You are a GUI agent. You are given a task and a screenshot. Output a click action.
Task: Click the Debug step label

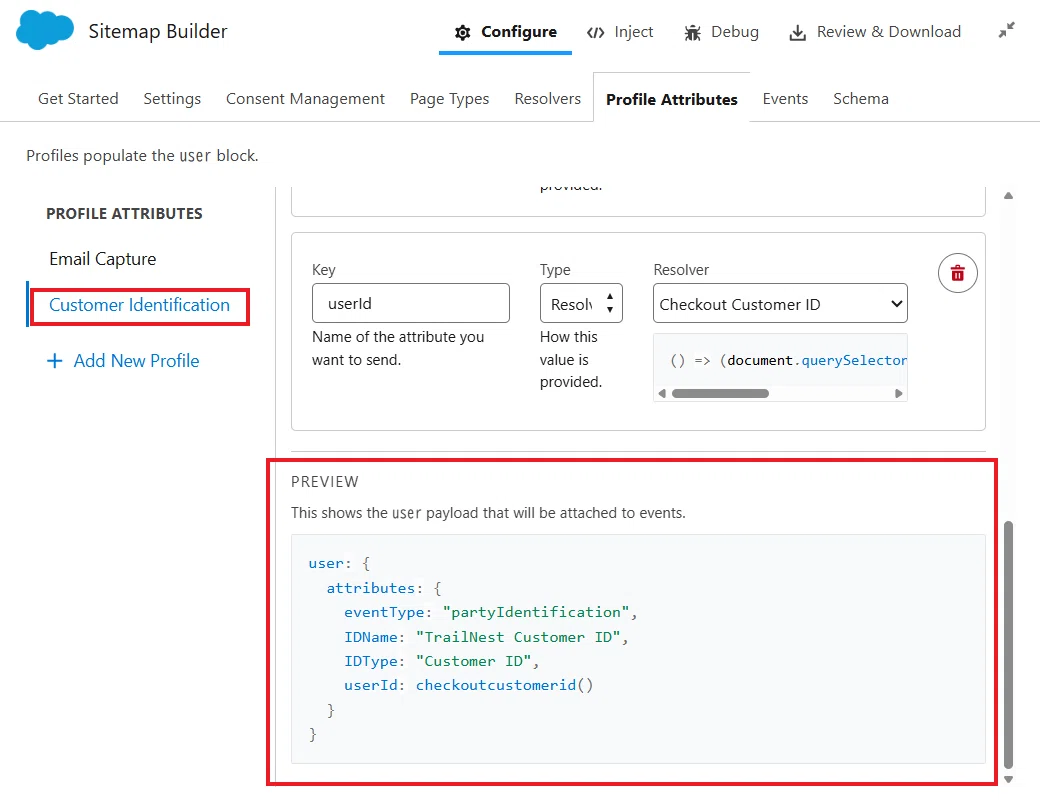click(735, 32)
